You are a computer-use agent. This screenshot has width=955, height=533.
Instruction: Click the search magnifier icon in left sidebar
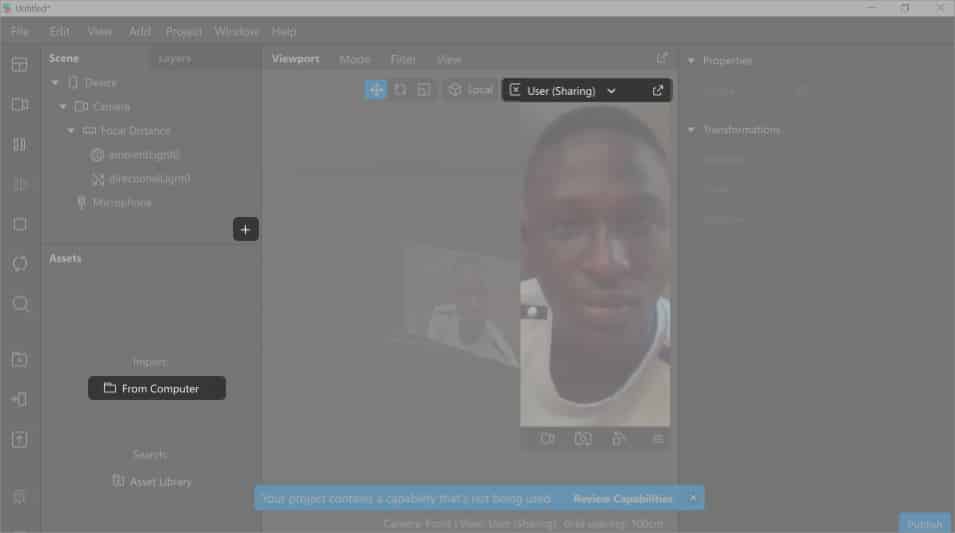(20, 304)
